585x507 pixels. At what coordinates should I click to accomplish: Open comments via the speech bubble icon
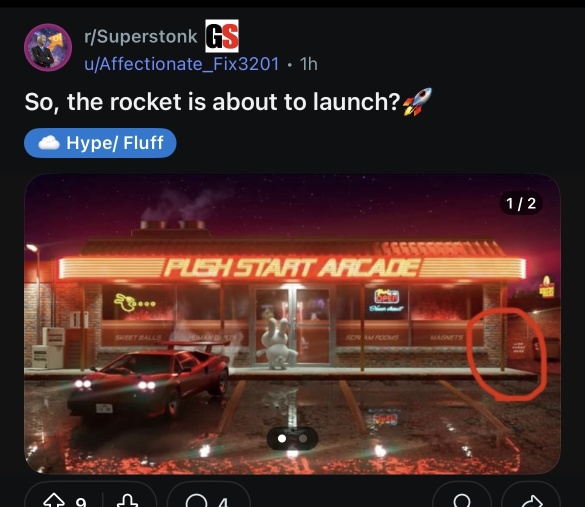[196, 500]
